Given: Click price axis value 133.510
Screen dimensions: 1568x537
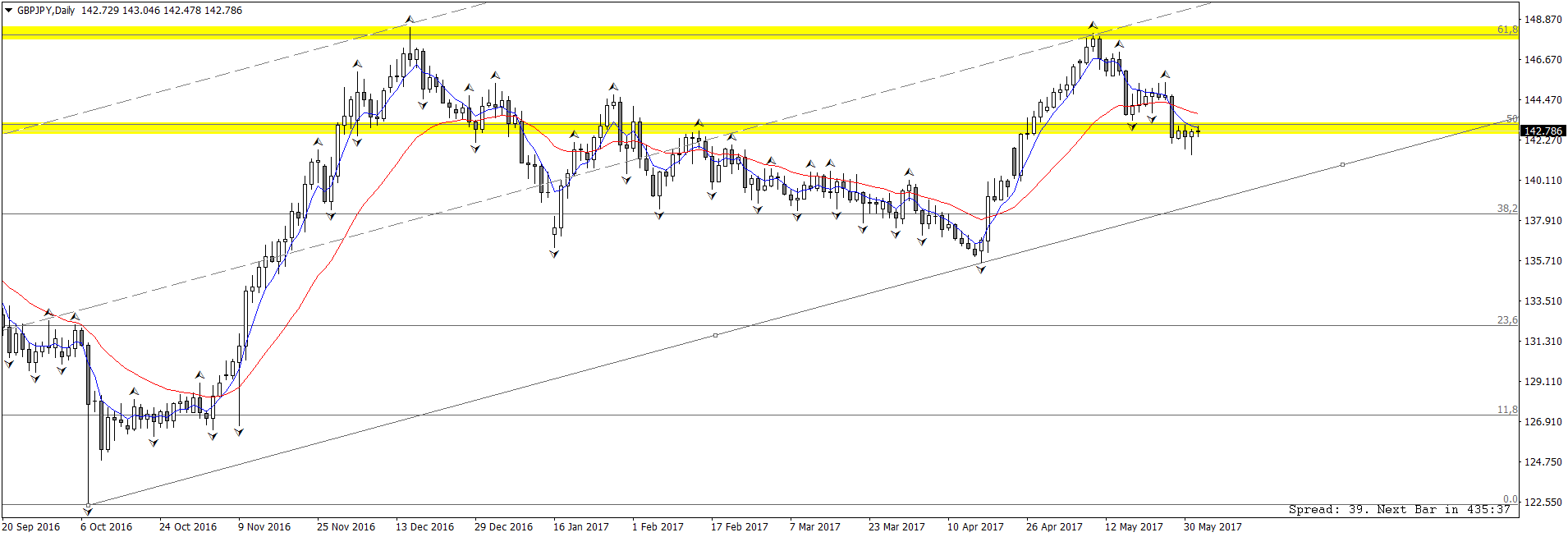Looking at the screenshot, I should [1543, 301].
